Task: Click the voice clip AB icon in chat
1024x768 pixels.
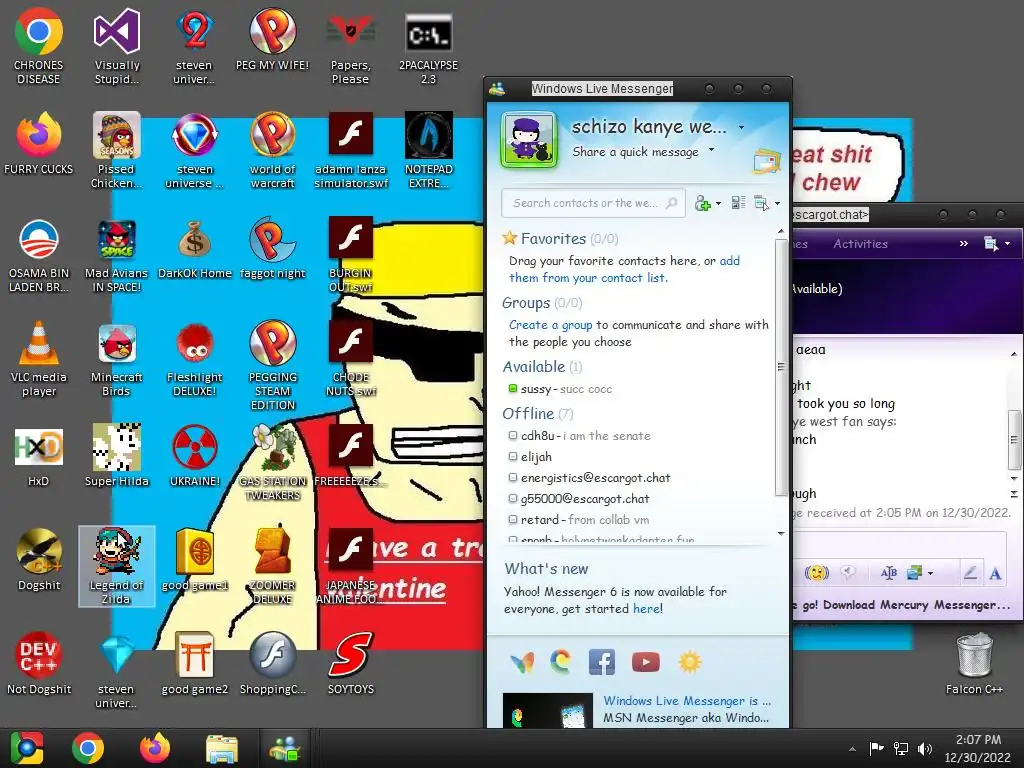Action: pyautogui.click(x=888, y=573)
